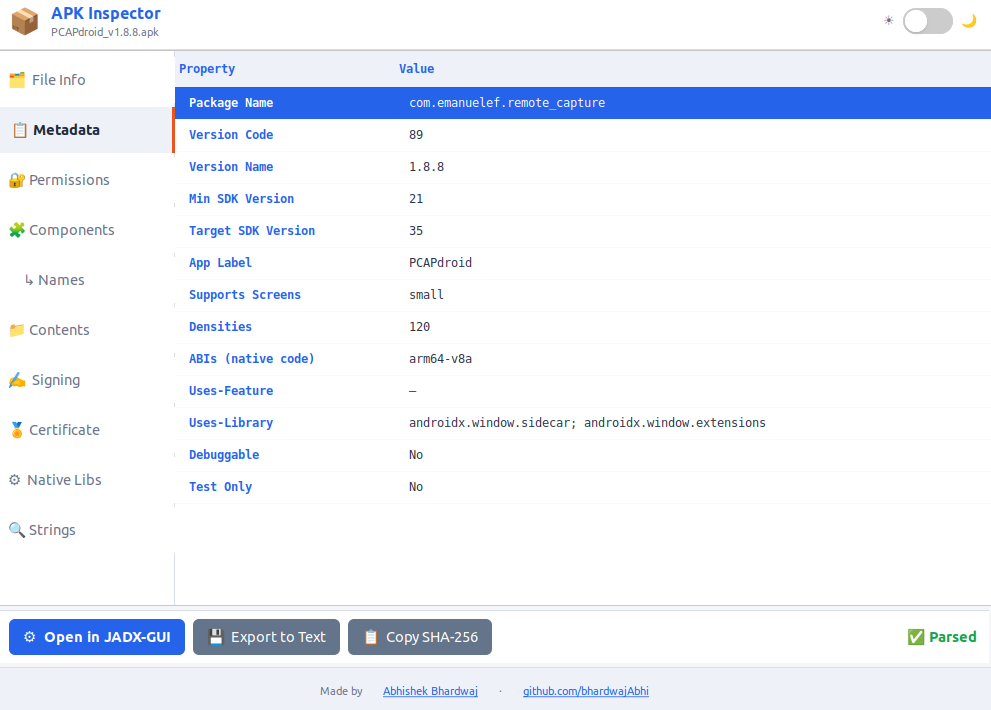Open the File Info tab

(x=87, y=80)
